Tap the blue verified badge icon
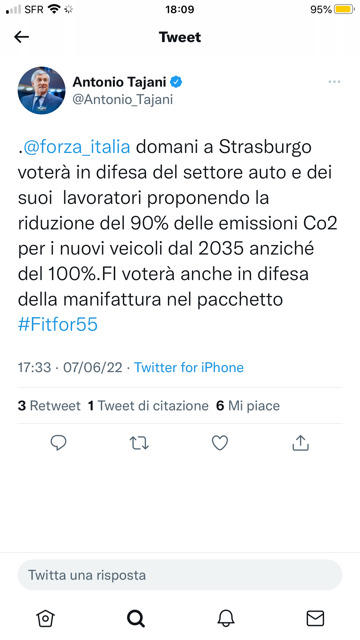Screen dimensions: 360x640 (x=176, y=82)
